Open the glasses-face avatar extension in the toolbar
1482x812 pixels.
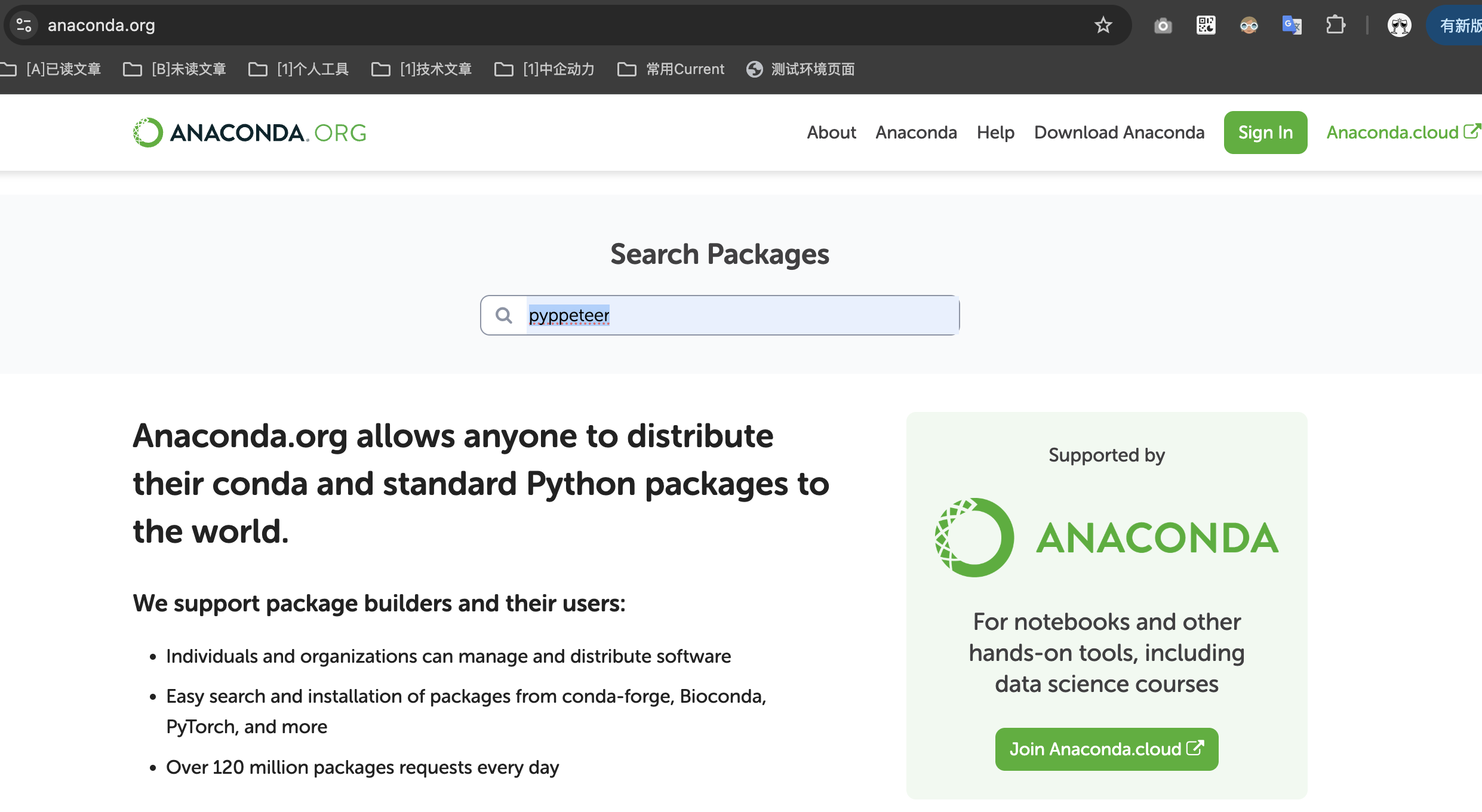(x=1249, y=25)
